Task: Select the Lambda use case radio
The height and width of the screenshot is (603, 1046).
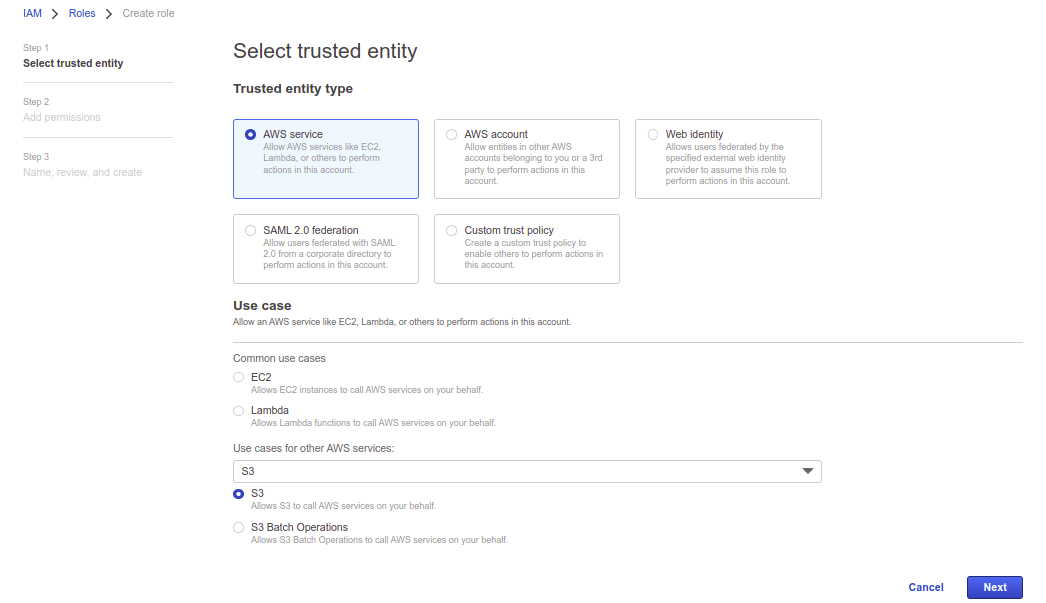Action: [x=238, y=411]
